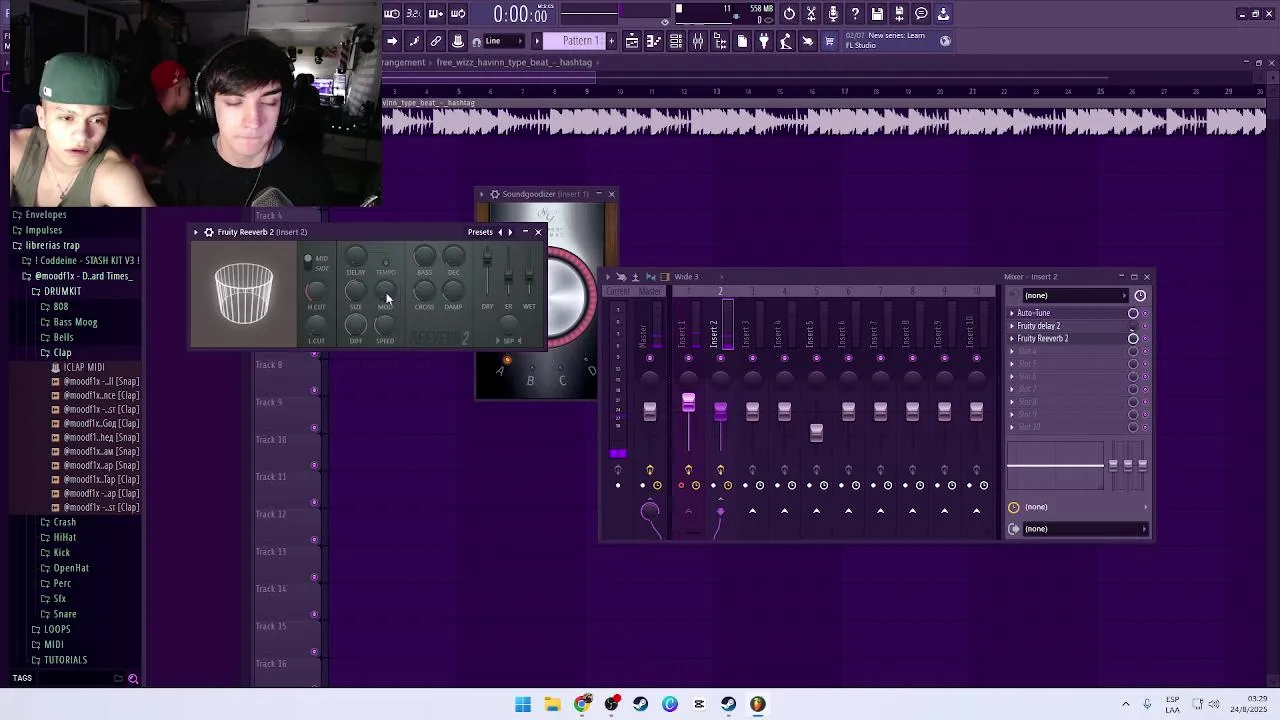Screen dimensions: 1280x720
Task: Click the audio clip waveform in playlist
Action: (x=824, y=121)
